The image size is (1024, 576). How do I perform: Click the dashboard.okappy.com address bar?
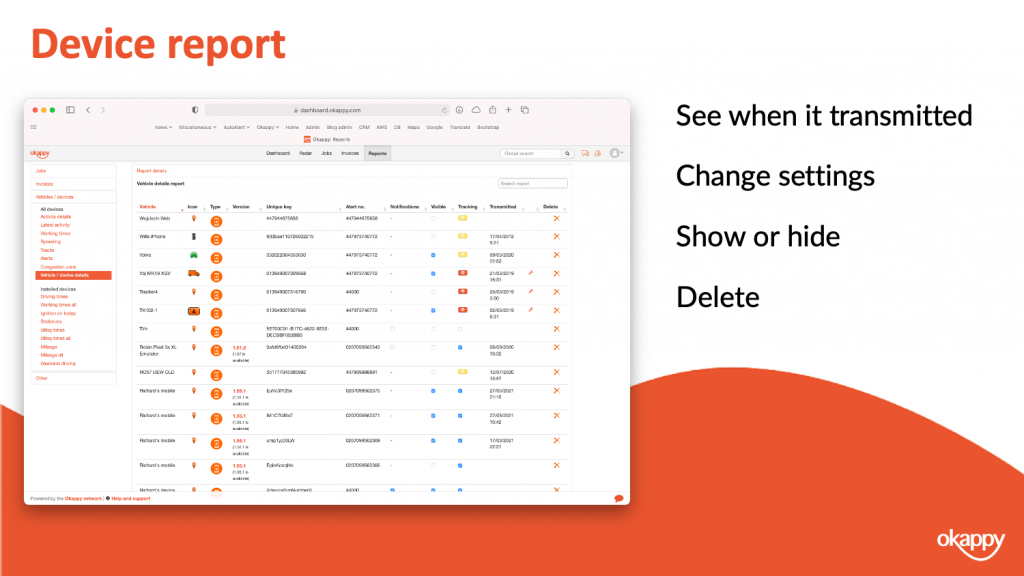(327, 110)
